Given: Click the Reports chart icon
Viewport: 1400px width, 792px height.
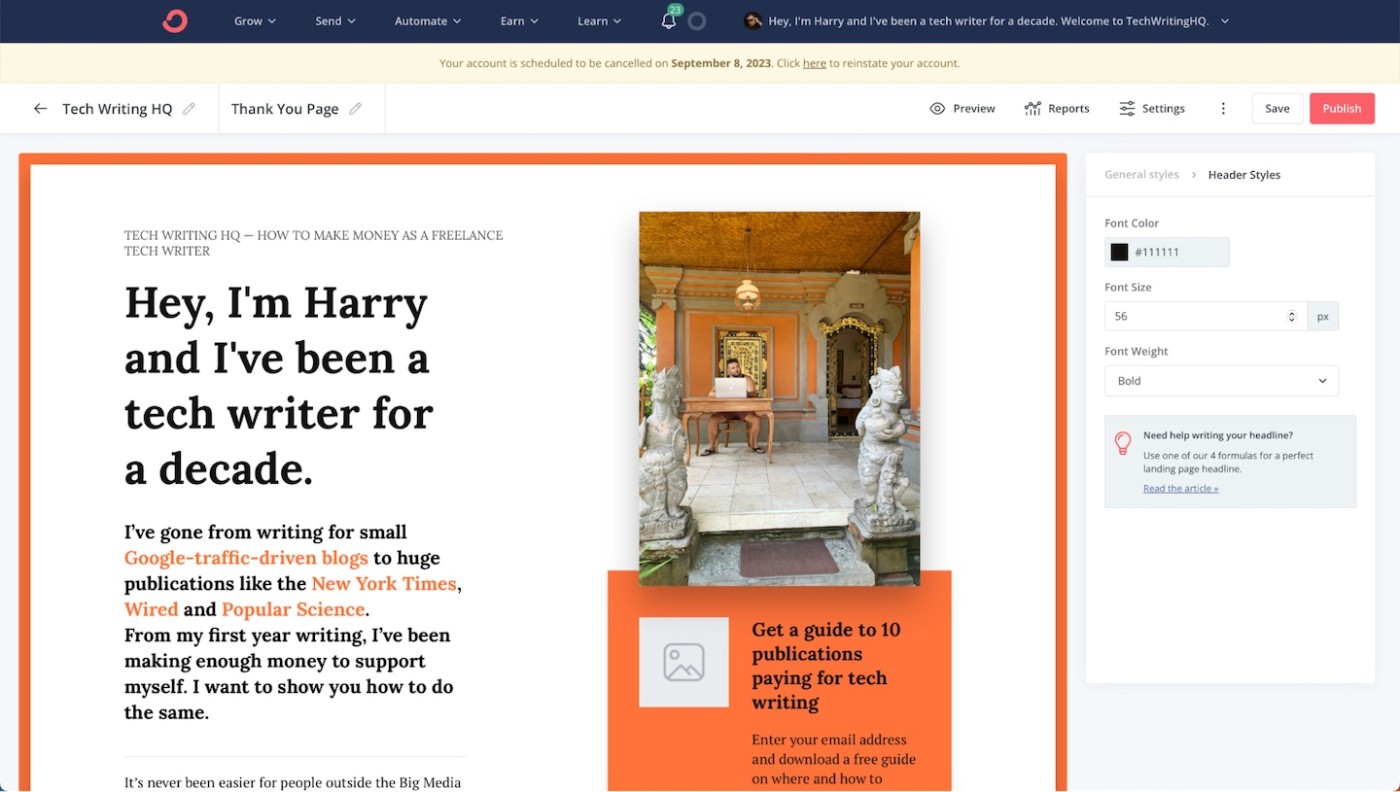Looking at the screenshot, I should pyautogui.click(x=1033, y=108).
